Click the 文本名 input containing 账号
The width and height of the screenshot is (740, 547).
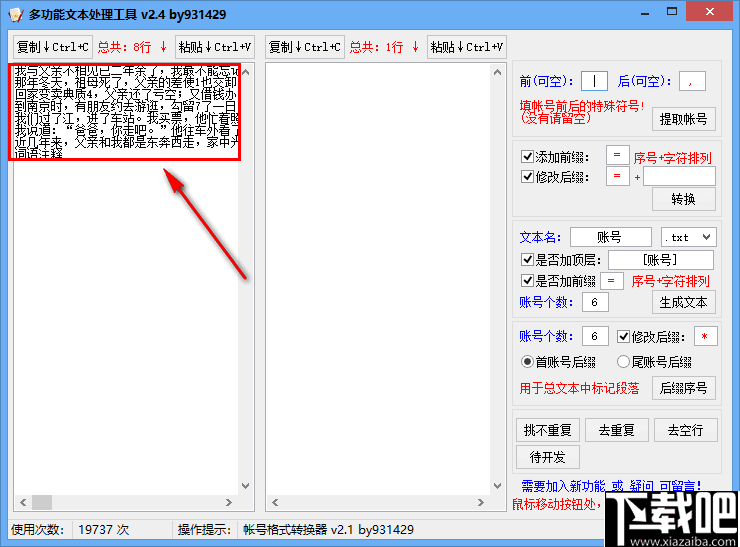tap(611, 237)
